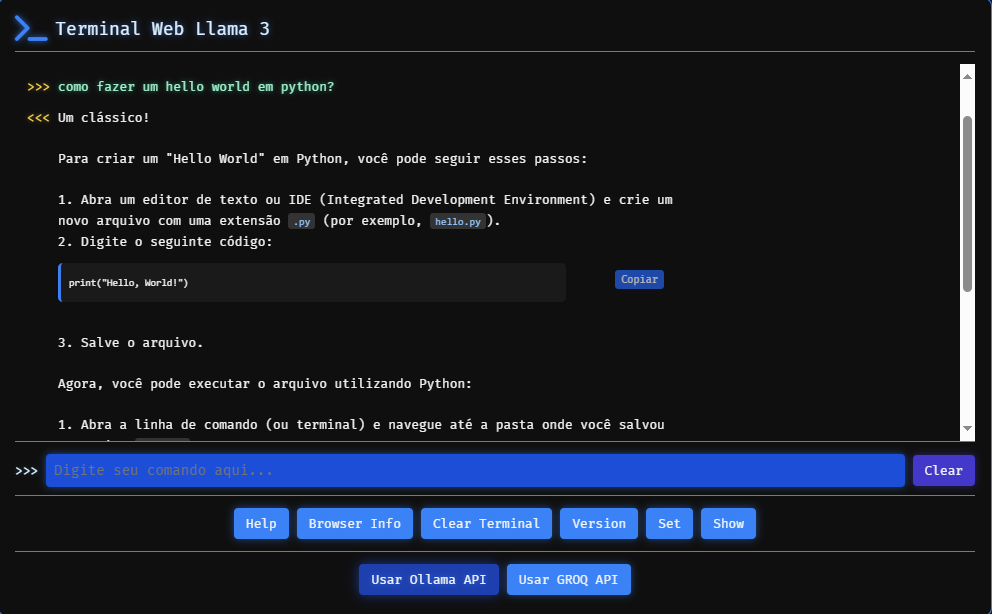Switch to Usar Ollama API

[429, 580]
